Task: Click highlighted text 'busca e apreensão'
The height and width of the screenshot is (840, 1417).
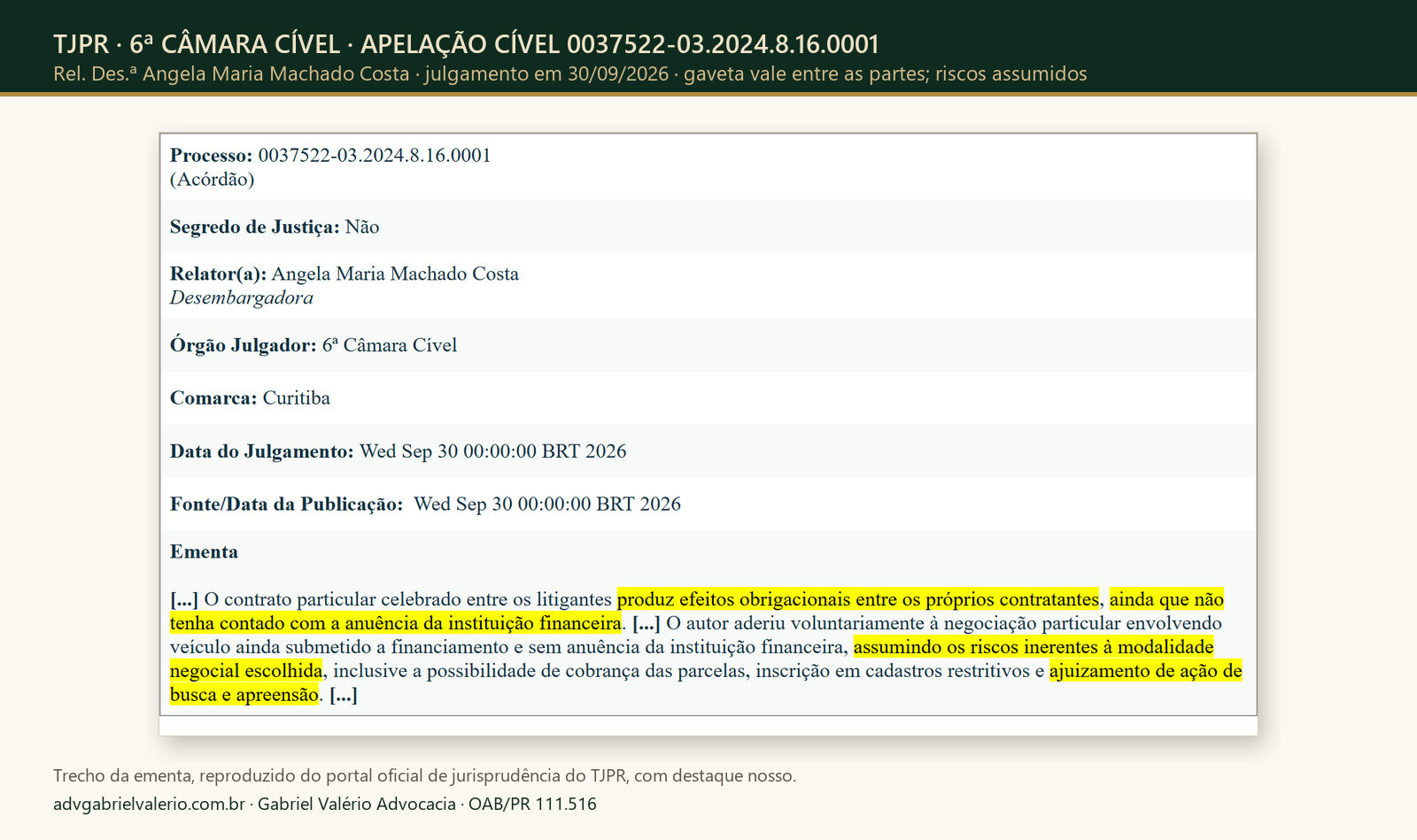Action: [244, 695]
